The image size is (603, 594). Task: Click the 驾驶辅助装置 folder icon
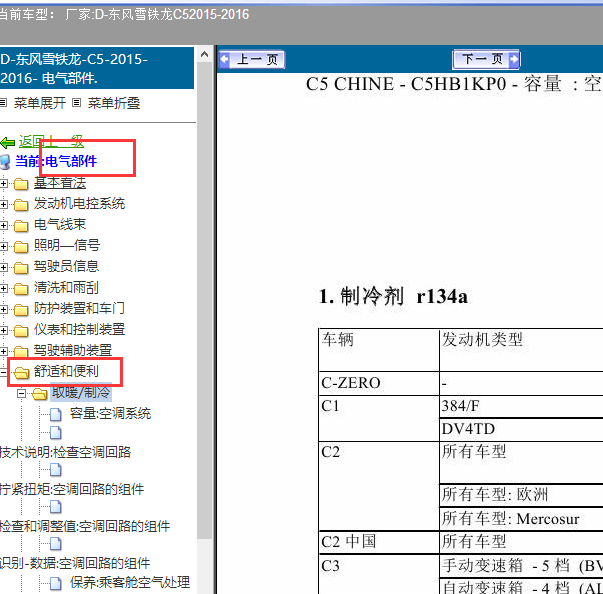point(21,351)
